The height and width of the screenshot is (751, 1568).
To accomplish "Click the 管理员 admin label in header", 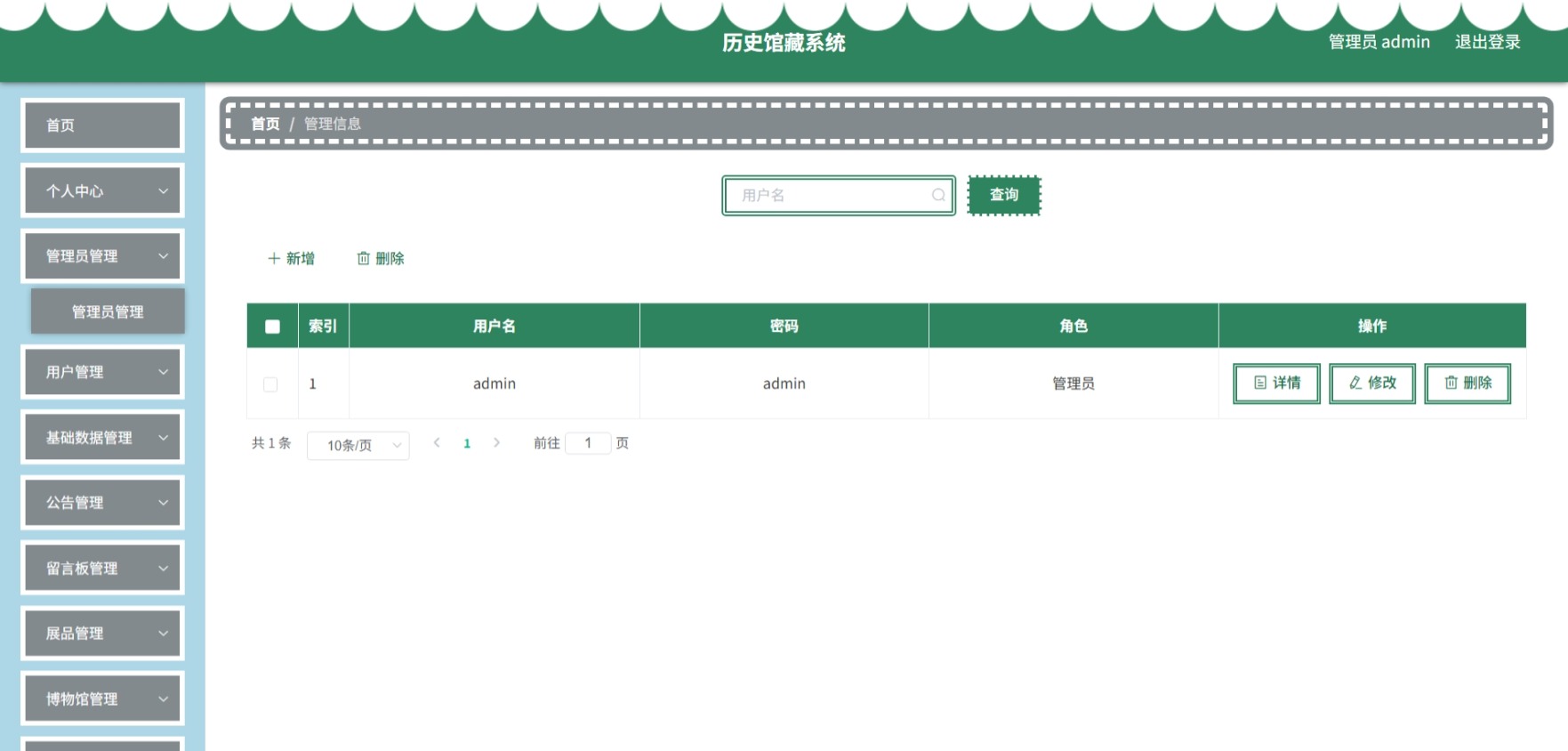I will [x=1379, y=42].
